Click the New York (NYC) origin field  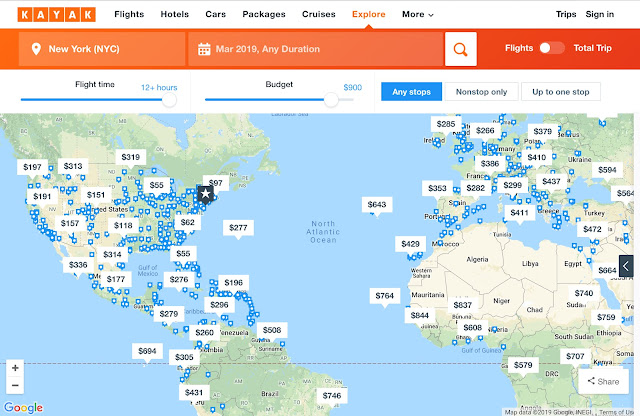coord(102,49)
